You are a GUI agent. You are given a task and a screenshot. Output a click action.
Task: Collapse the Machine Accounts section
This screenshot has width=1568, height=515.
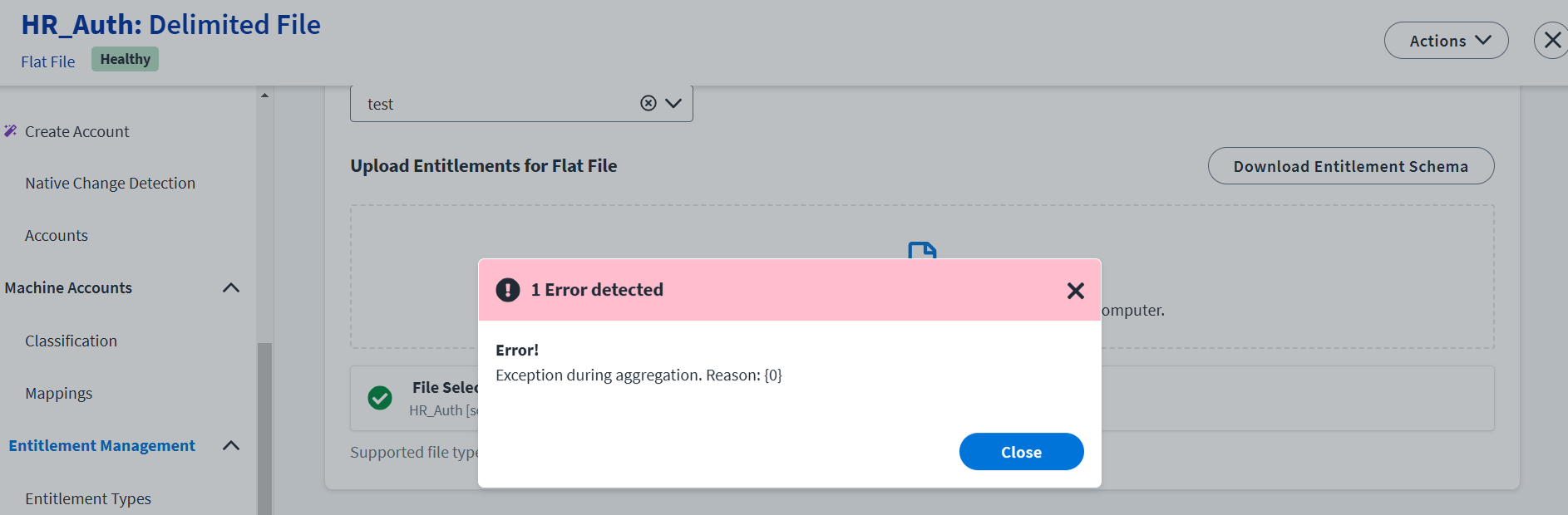pos(231,288)
